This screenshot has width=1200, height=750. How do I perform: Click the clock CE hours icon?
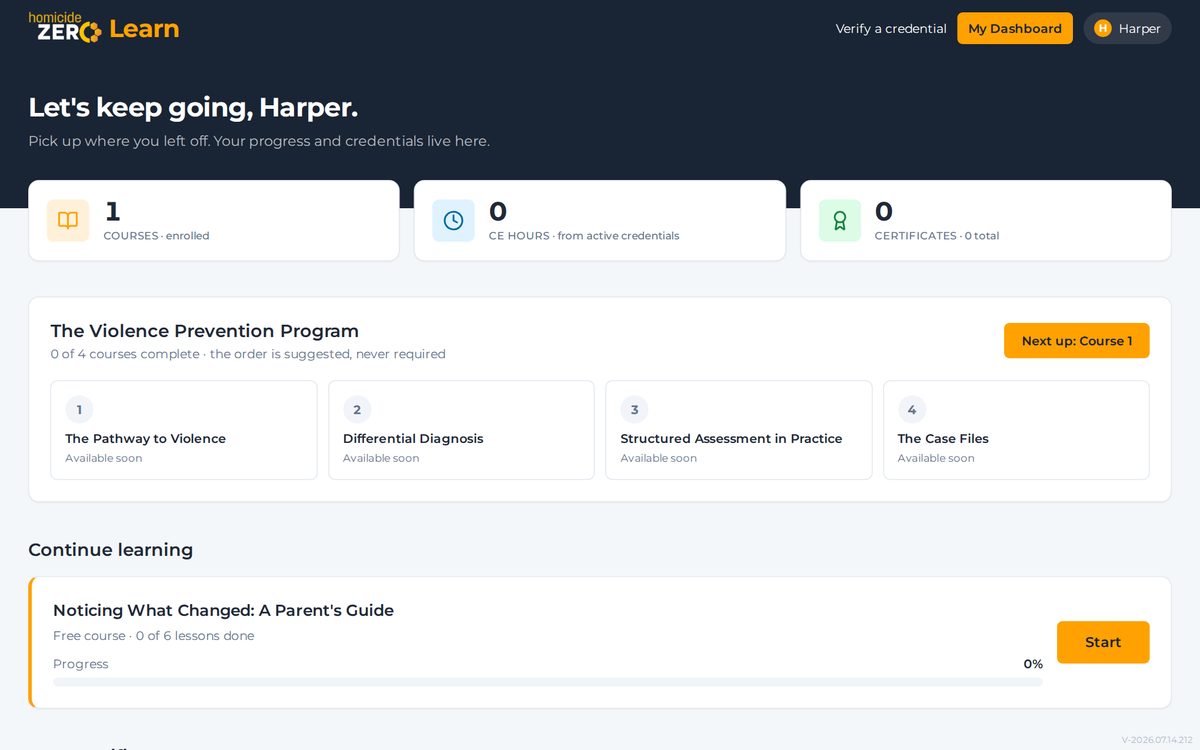(453, 221)
